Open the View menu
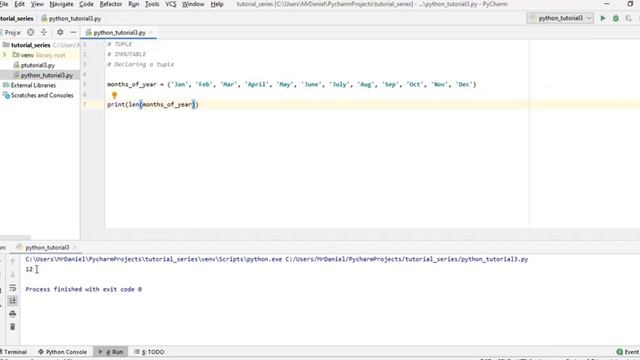The width and height of the screenshot is (640, 360). click(37, 4)
